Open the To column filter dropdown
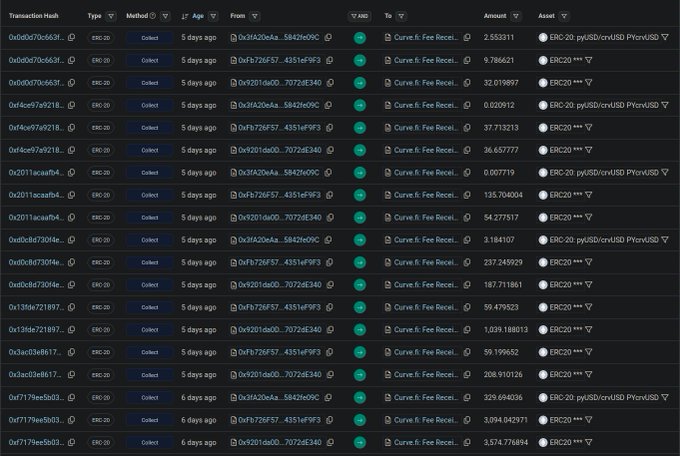680x456 pixels. click(403, 16)
